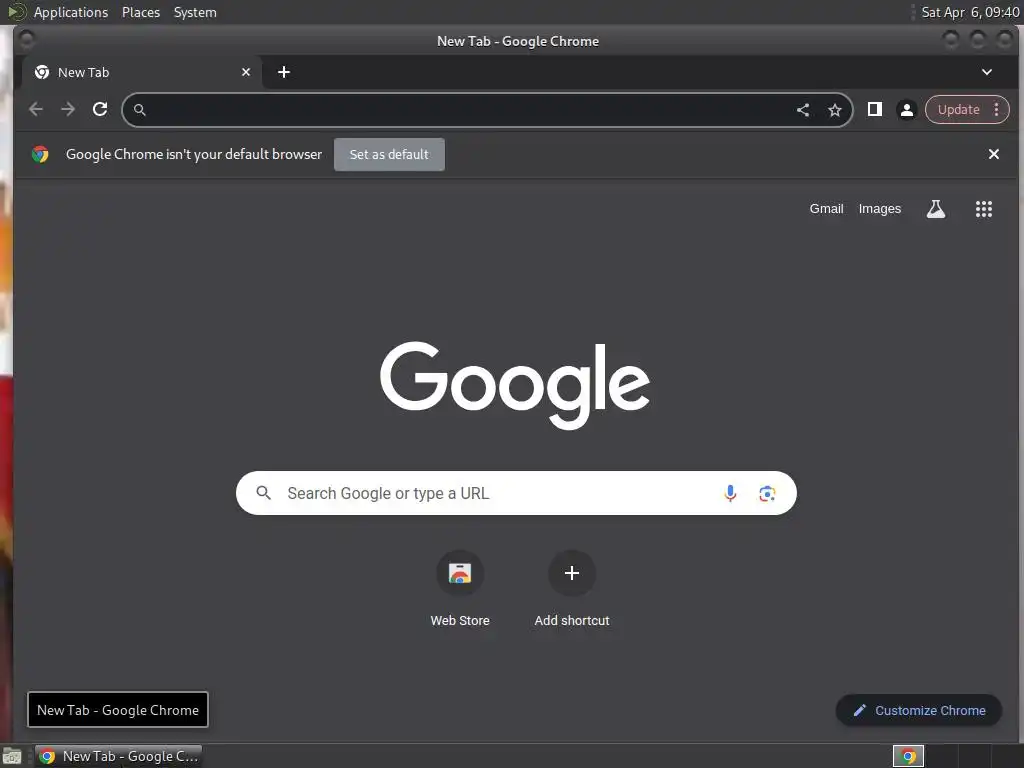
Task: Click the show desktop icon in taskbar
Action: click(12, 756)
